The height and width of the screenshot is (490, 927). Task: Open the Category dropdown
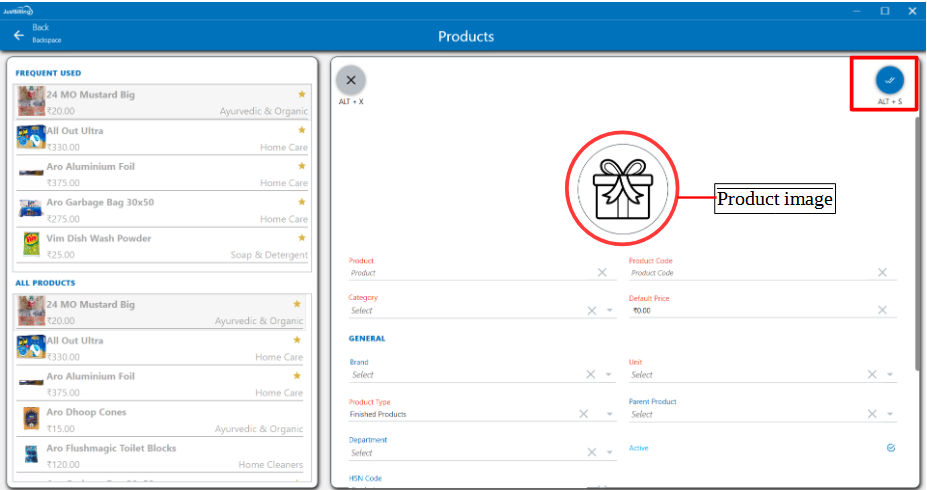coord(610,311)
